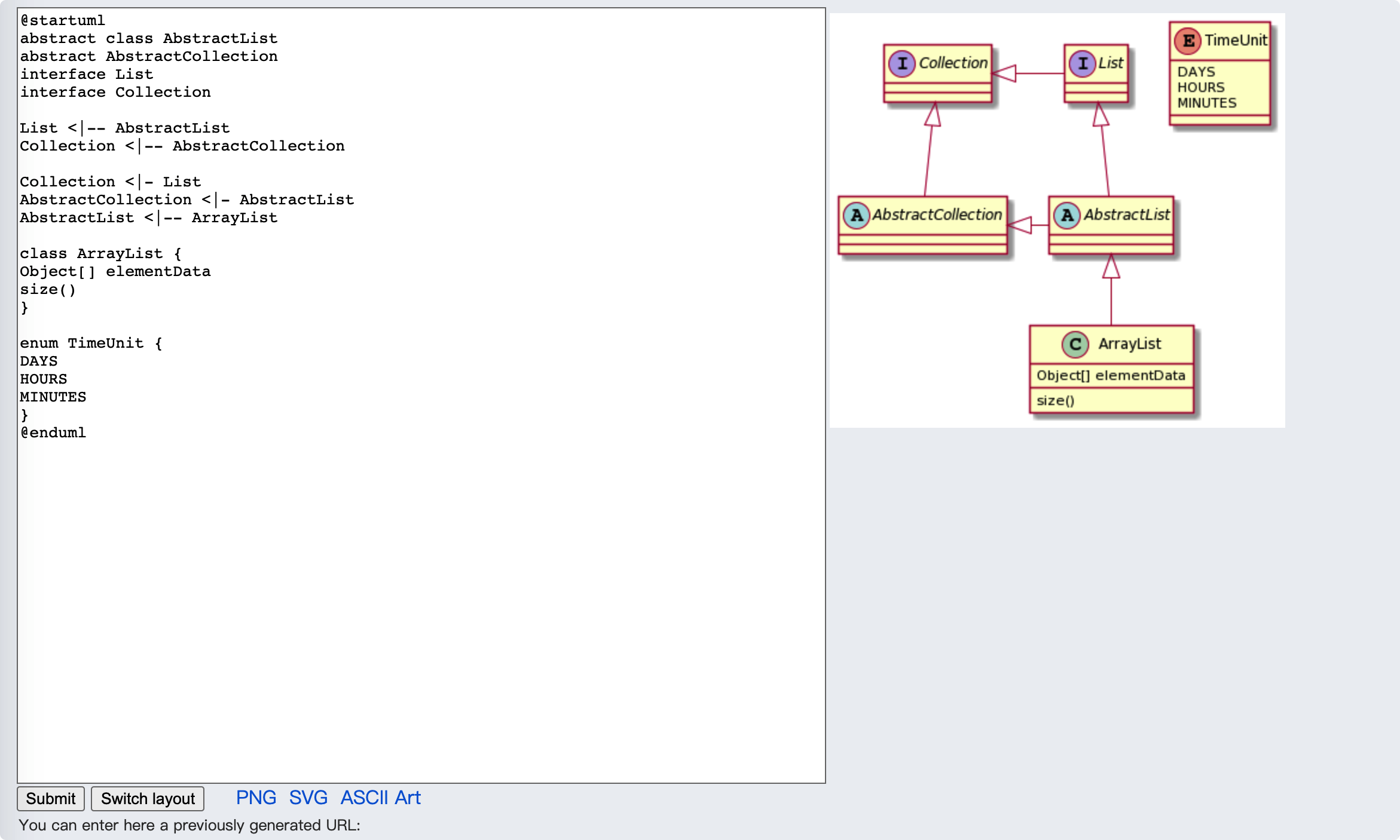
Task: Click the TimeUnit enum 'E' icon
Action: click(x=1188, y=41)
